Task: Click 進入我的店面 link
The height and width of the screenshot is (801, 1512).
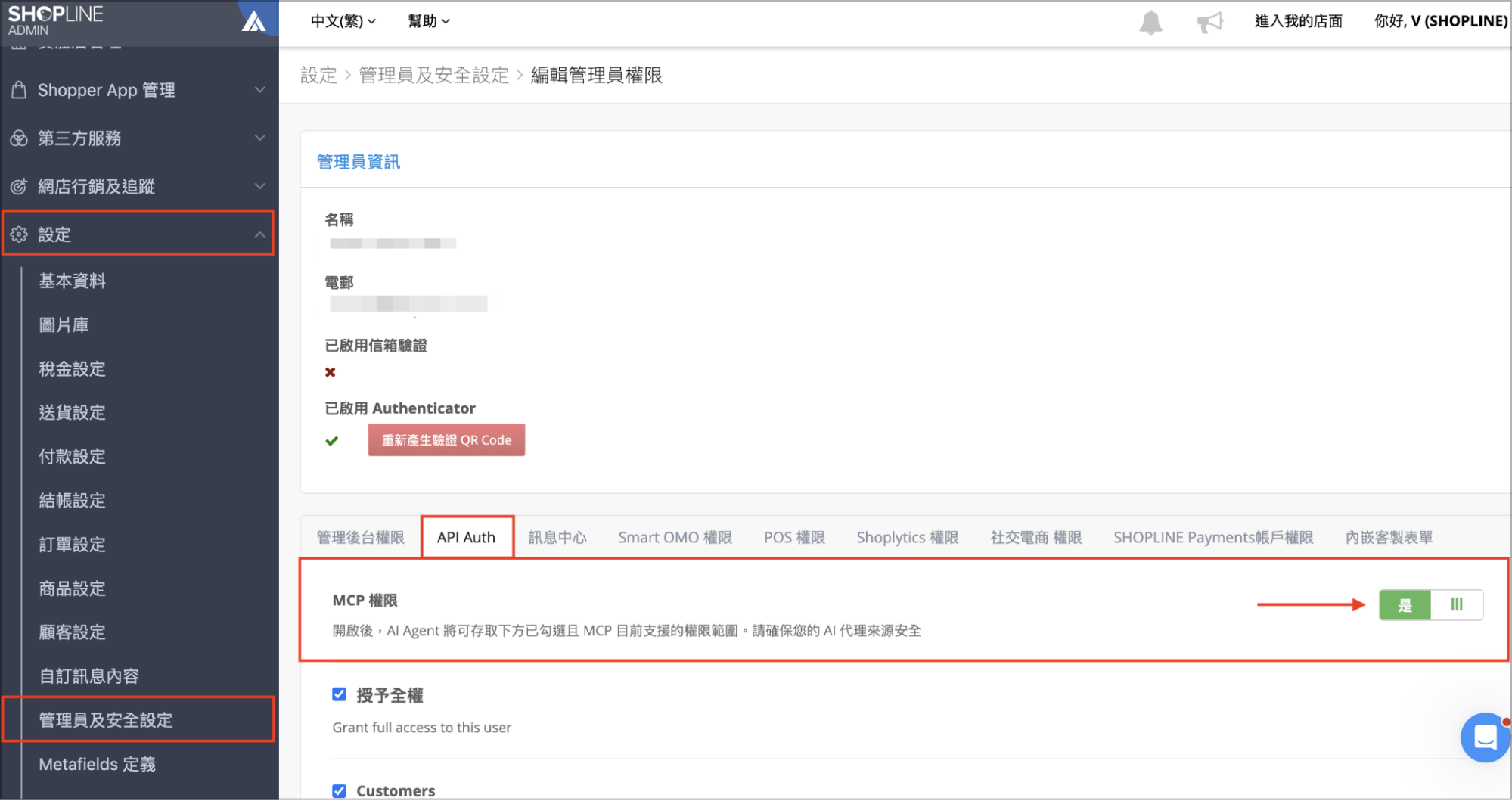Action: [x=1298, y=21]
